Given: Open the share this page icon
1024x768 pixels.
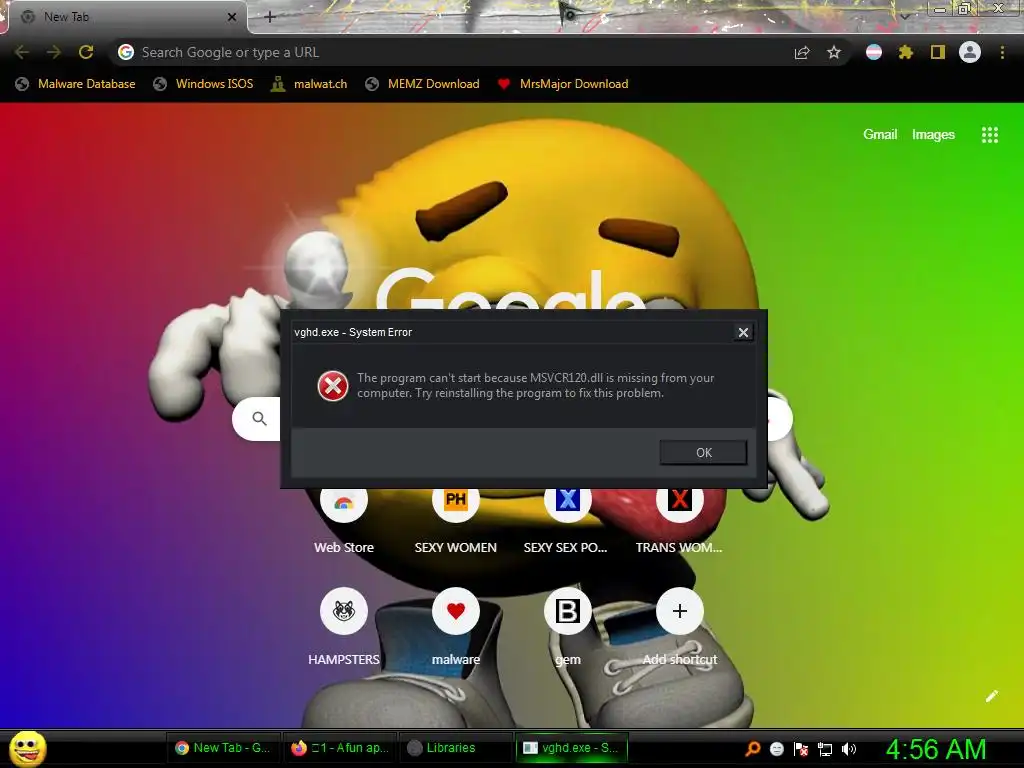Looking at the screenshot, I should coord(802,53).
